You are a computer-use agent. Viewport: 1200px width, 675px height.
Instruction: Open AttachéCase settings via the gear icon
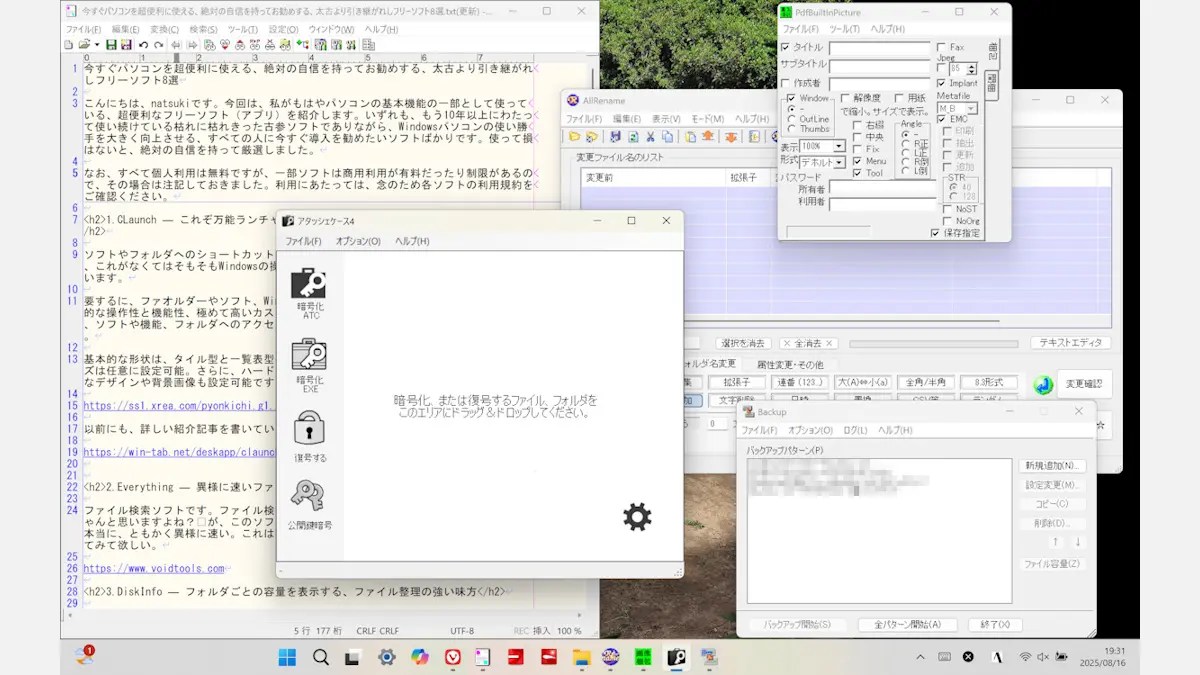[x=637, y=517]
